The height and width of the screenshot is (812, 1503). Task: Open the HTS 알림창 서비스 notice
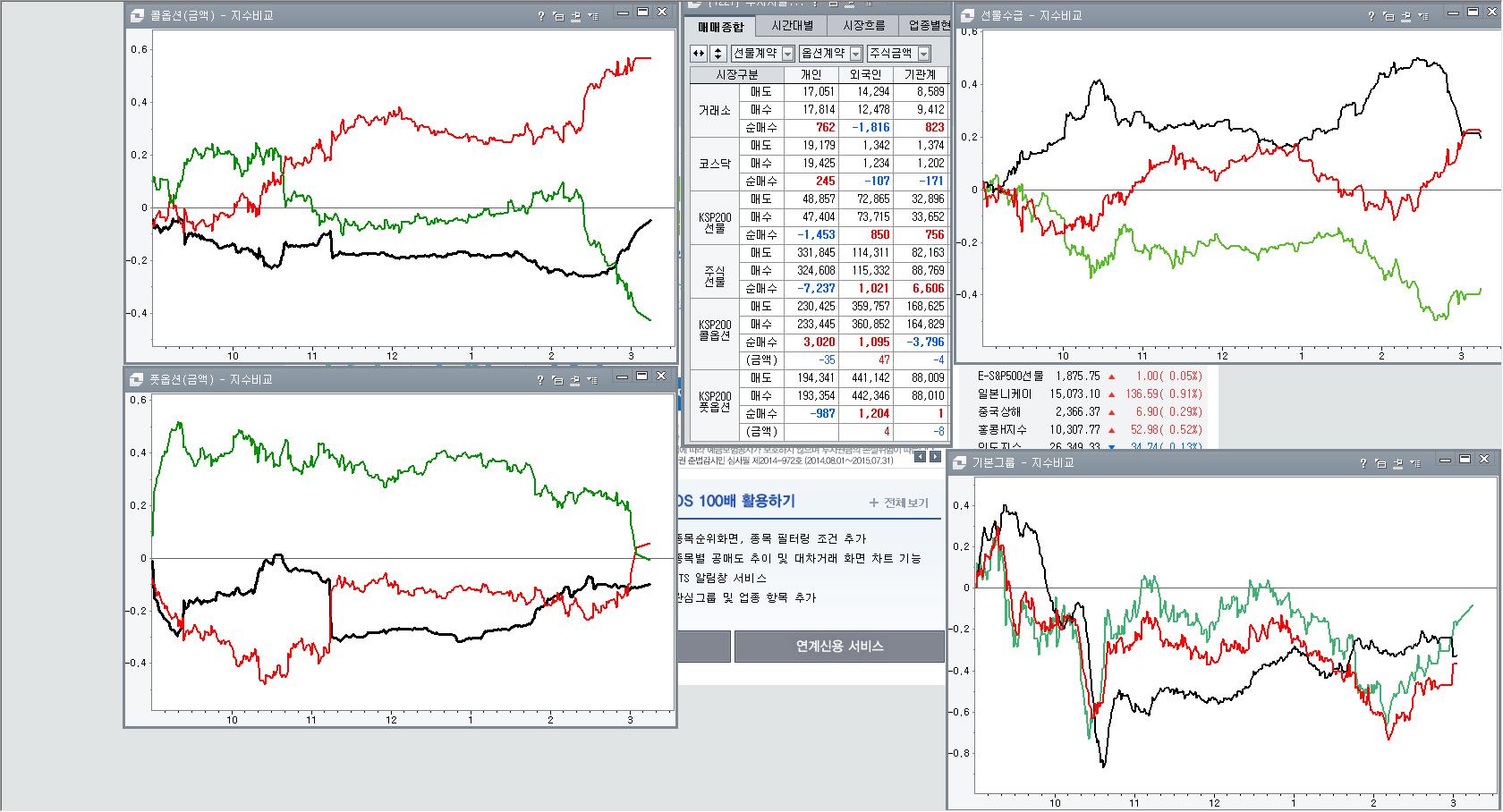click(x=722, y=578)
